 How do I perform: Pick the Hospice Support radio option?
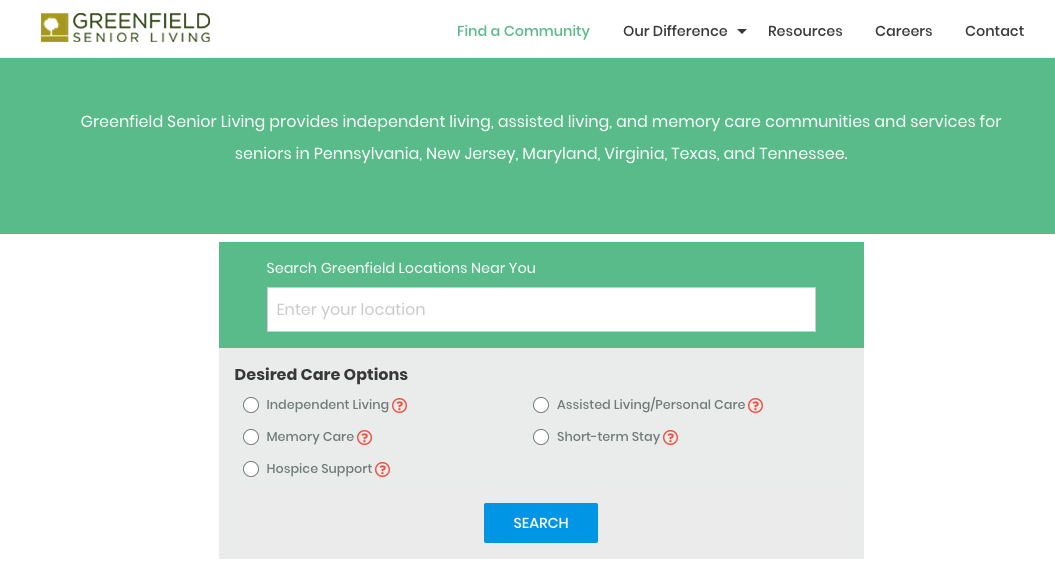tap(251, 469)
